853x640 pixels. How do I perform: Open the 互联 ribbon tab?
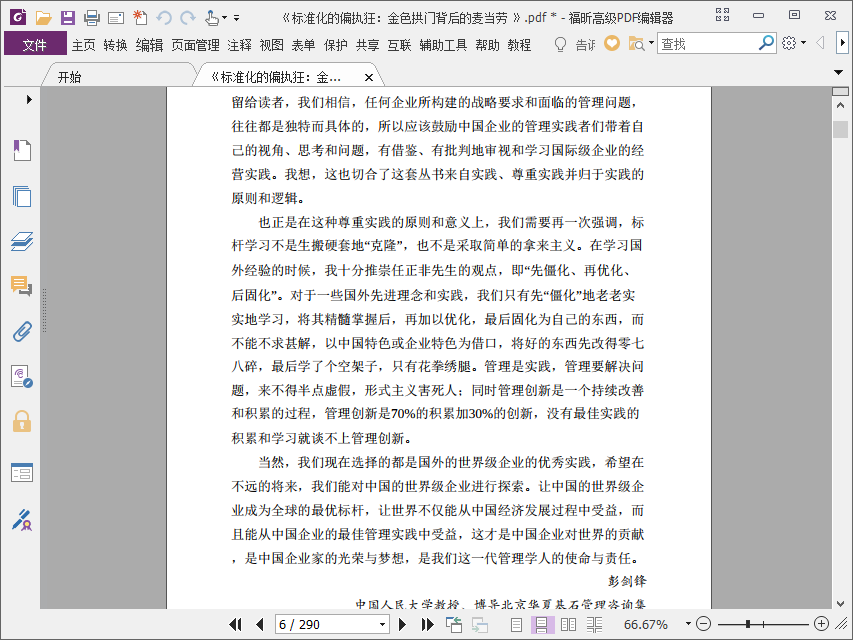click(399, 45)
